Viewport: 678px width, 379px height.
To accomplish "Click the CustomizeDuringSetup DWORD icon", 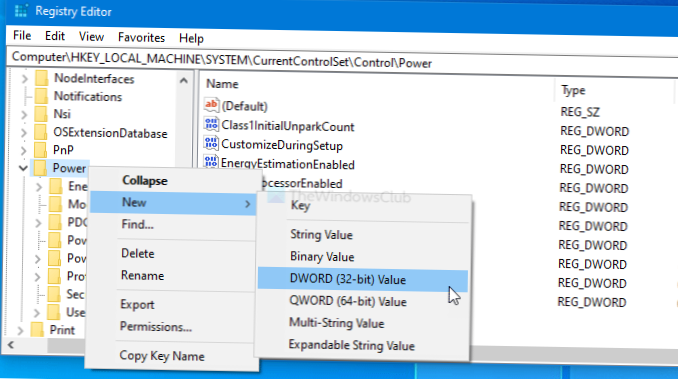I will (x=211, y=143).
